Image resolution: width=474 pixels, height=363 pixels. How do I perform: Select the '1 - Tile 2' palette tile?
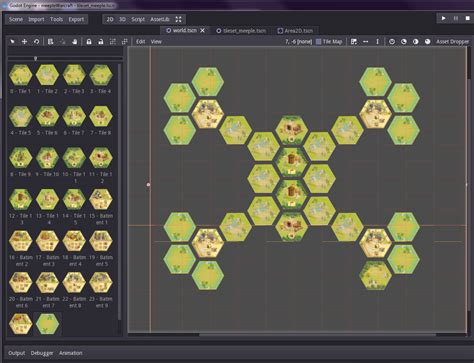(47, 79)
